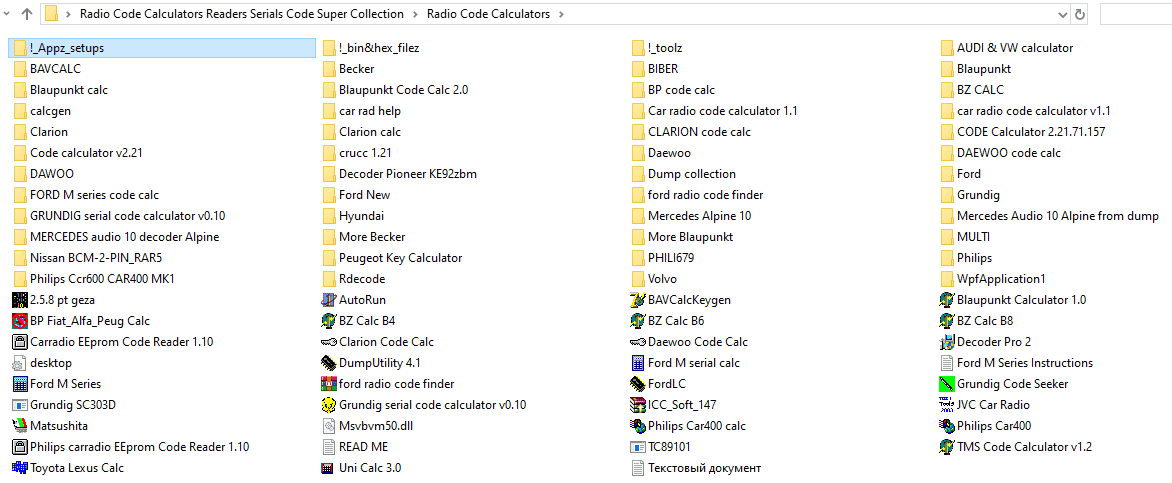
Task: Select the Rdecode folder
Action: [354, 279]
